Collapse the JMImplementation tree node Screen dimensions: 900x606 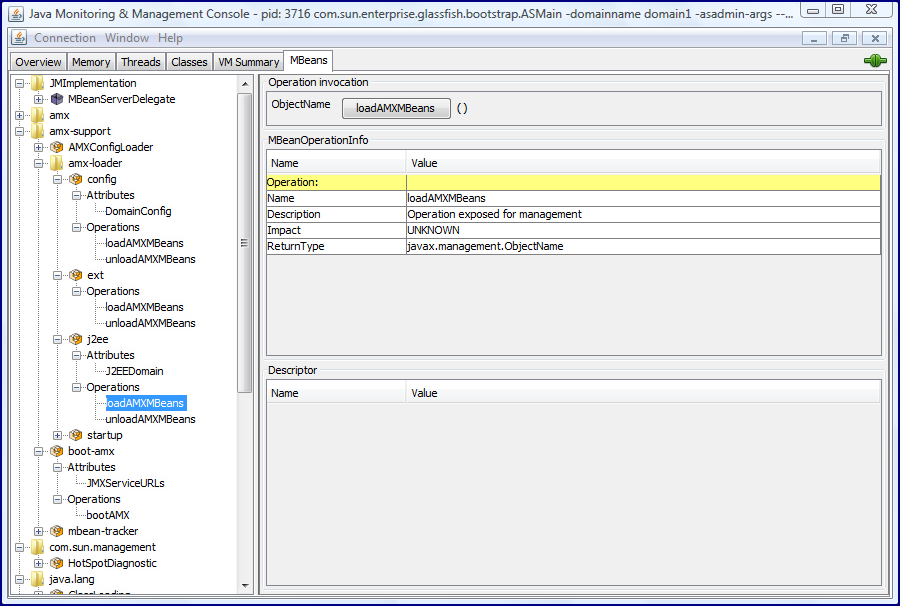tap(20, 83)
